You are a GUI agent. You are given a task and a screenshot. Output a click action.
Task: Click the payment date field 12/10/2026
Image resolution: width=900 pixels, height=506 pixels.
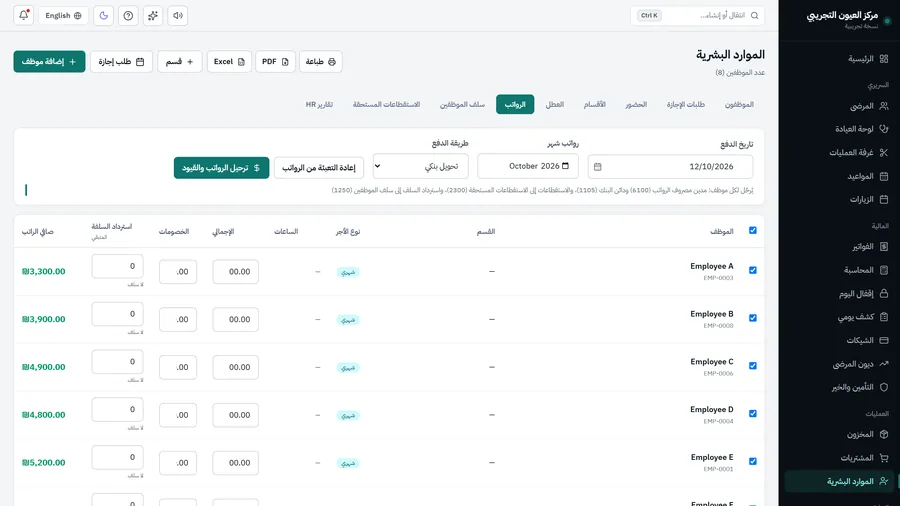point(670,166)
